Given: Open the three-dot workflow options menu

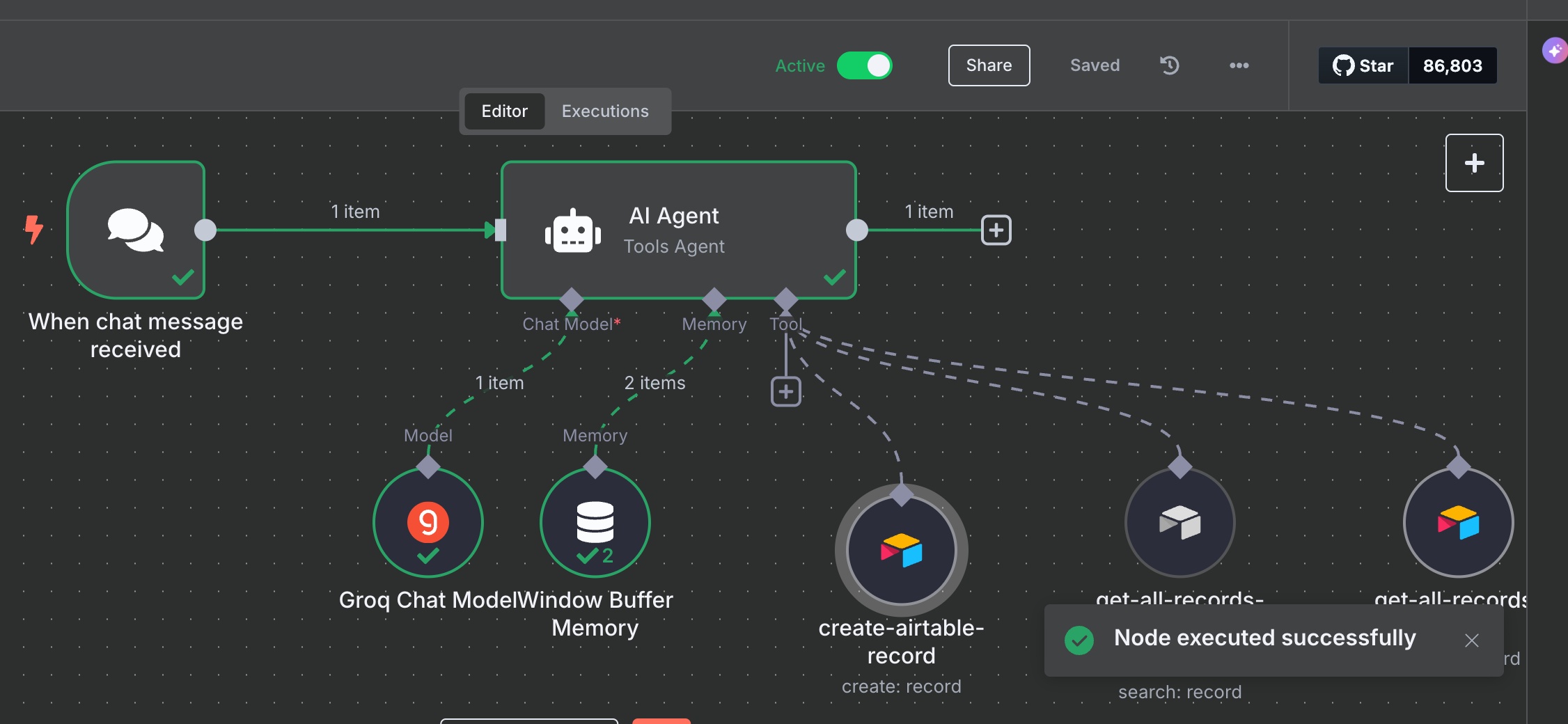Looking at the screenshot, I should (1239, 65).
